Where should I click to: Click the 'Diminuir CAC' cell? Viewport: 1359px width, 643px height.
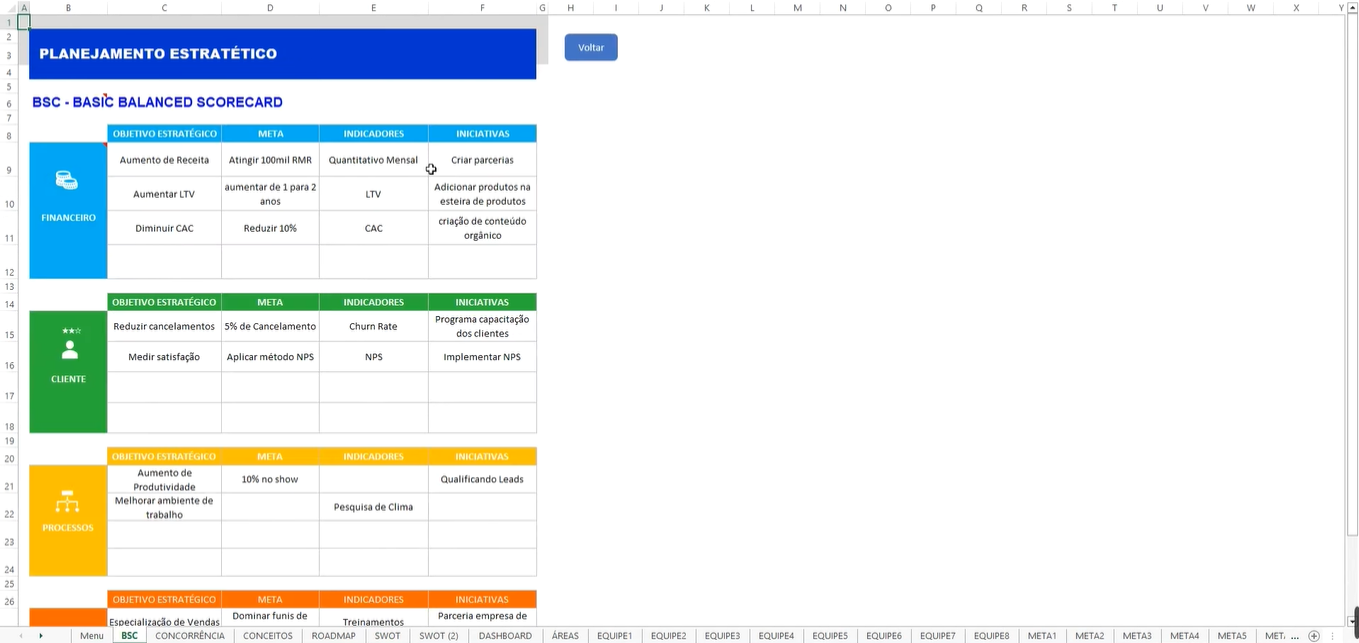point(164,228)
